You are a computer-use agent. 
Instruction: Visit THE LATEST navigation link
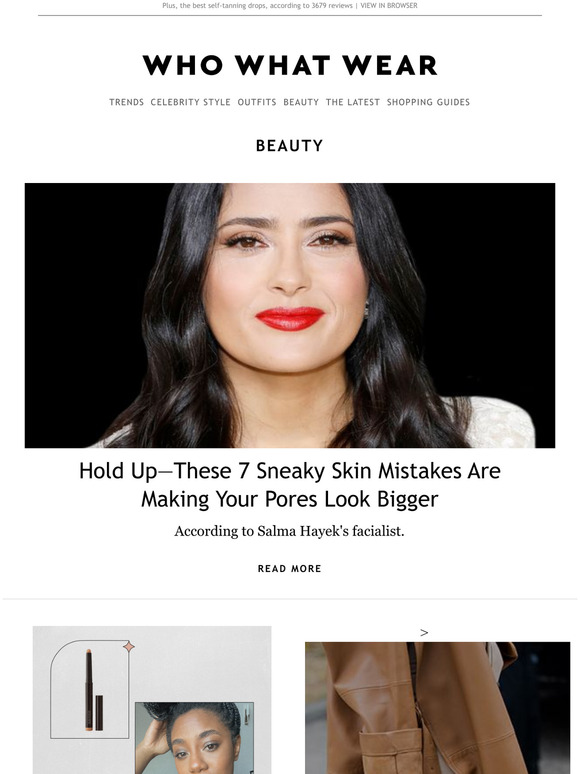(x=353, y=102)
